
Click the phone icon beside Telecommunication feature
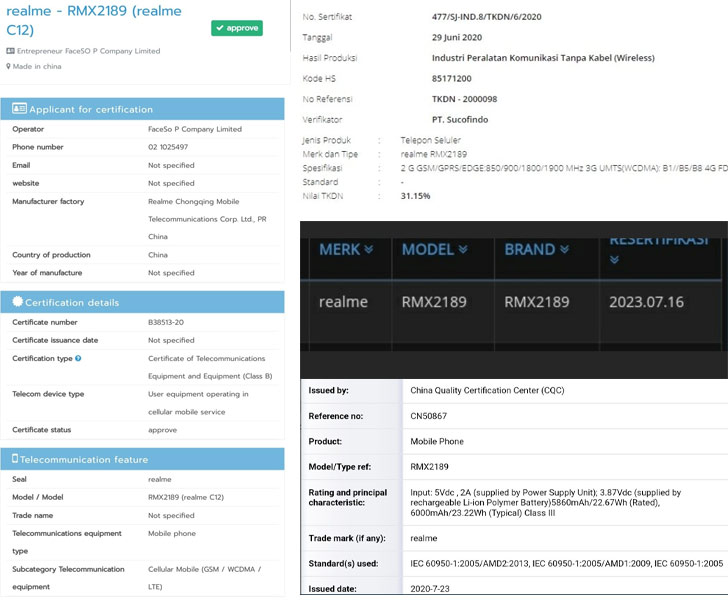coord(15,458)
